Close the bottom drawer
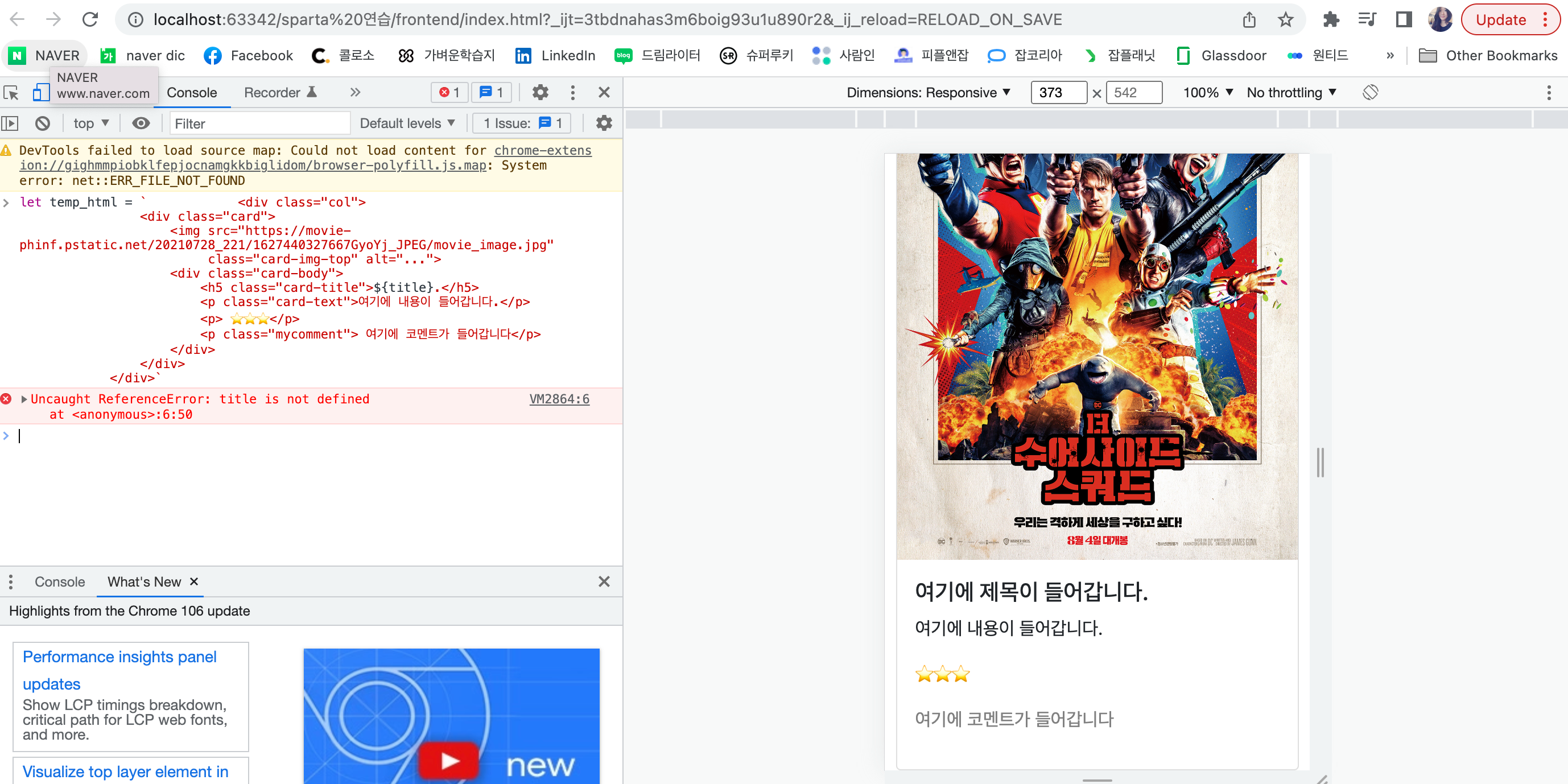Image resolution: width=1568 pixels, height=784 pixels. 604,582
